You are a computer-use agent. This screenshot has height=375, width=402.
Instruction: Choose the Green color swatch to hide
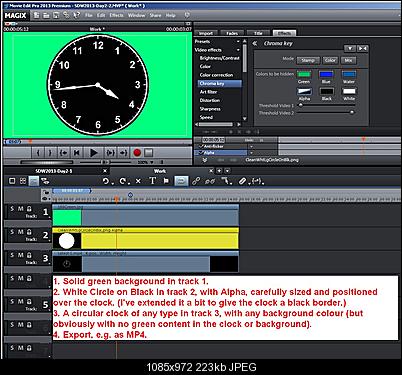point(304,74)
